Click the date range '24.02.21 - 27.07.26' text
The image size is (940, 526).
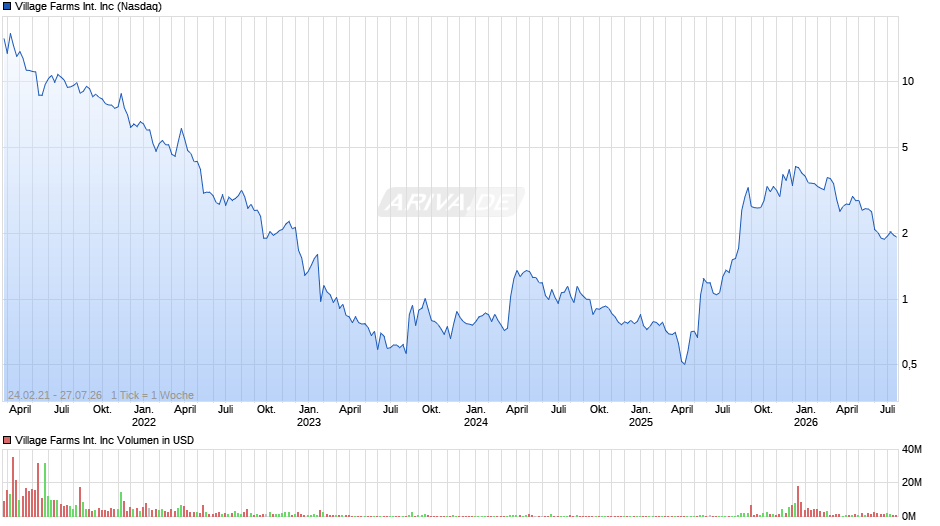[55, 395]
